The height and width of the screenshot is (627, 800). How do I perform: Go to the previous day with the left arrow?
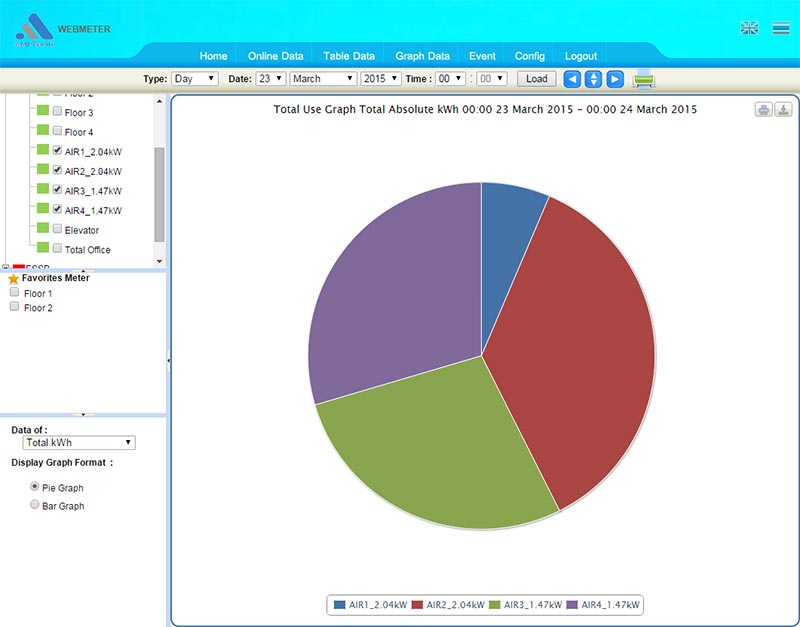(572, 79)
